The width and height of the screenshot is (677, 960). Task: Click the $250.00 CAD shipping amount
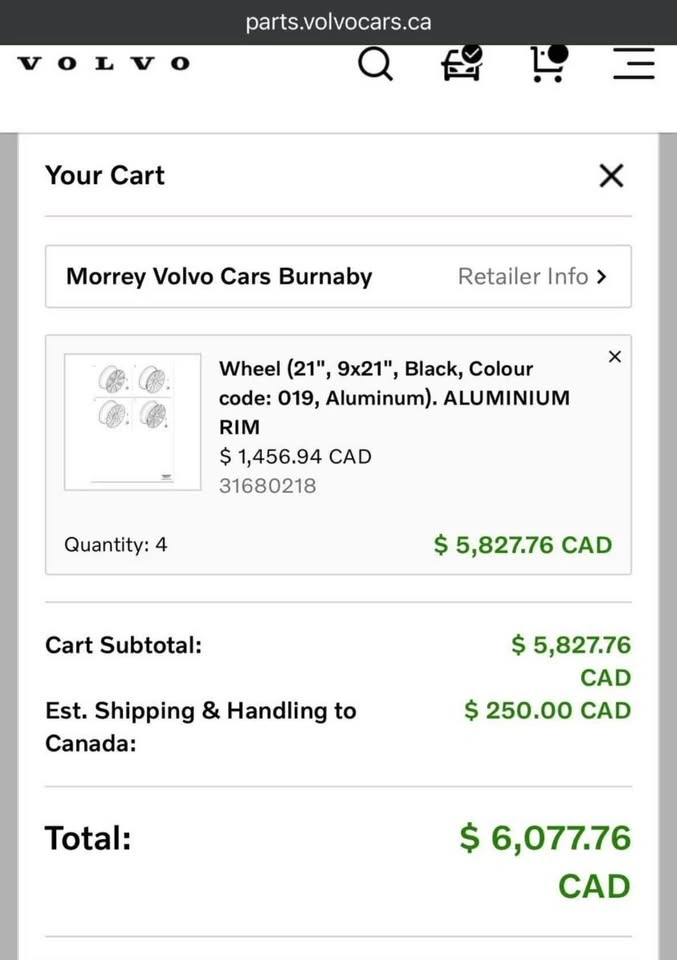547,711
